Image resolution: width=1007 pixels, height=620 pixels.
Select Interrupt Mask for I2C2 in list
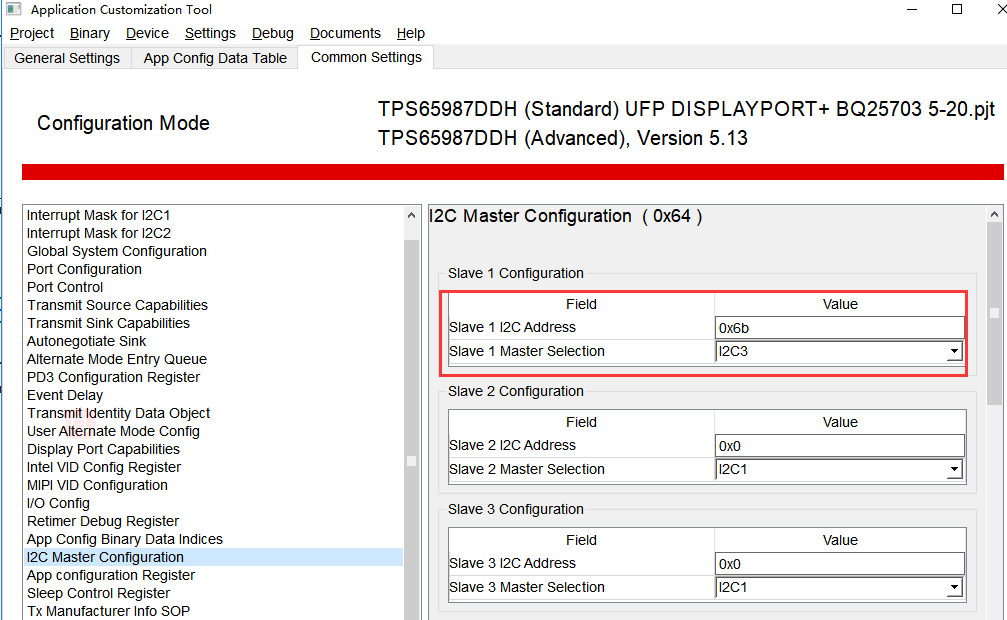click(213, 233)
